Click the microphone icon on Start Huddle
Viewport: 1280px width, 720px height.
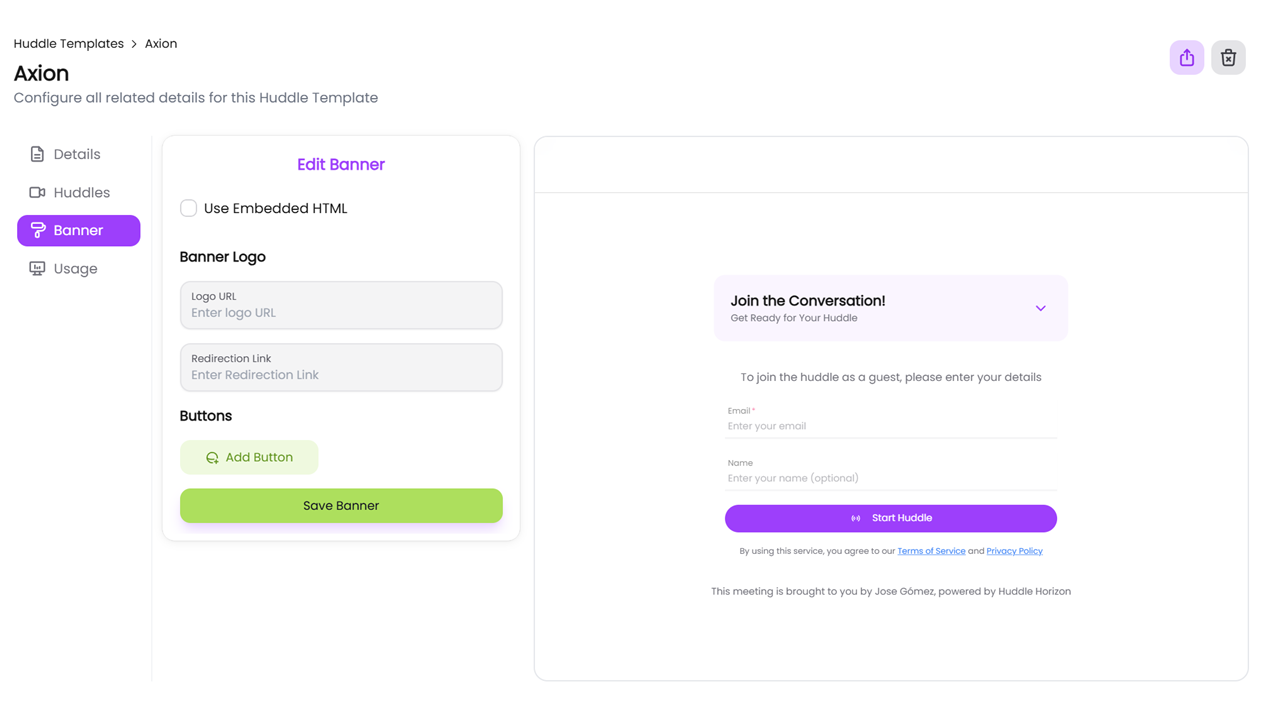coord(855,518)
